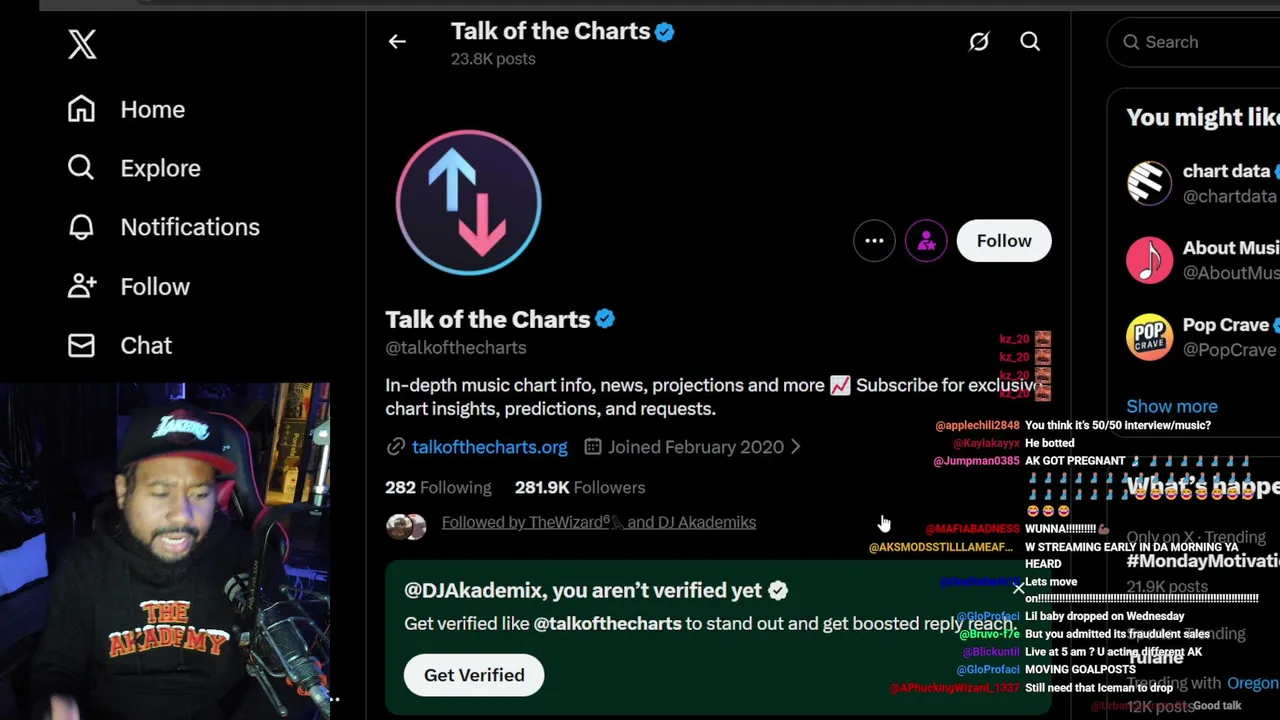The width and height of the screenshot is (1280, 720).
Task: Open the three-dot more options button
Action: pos(874,241)
